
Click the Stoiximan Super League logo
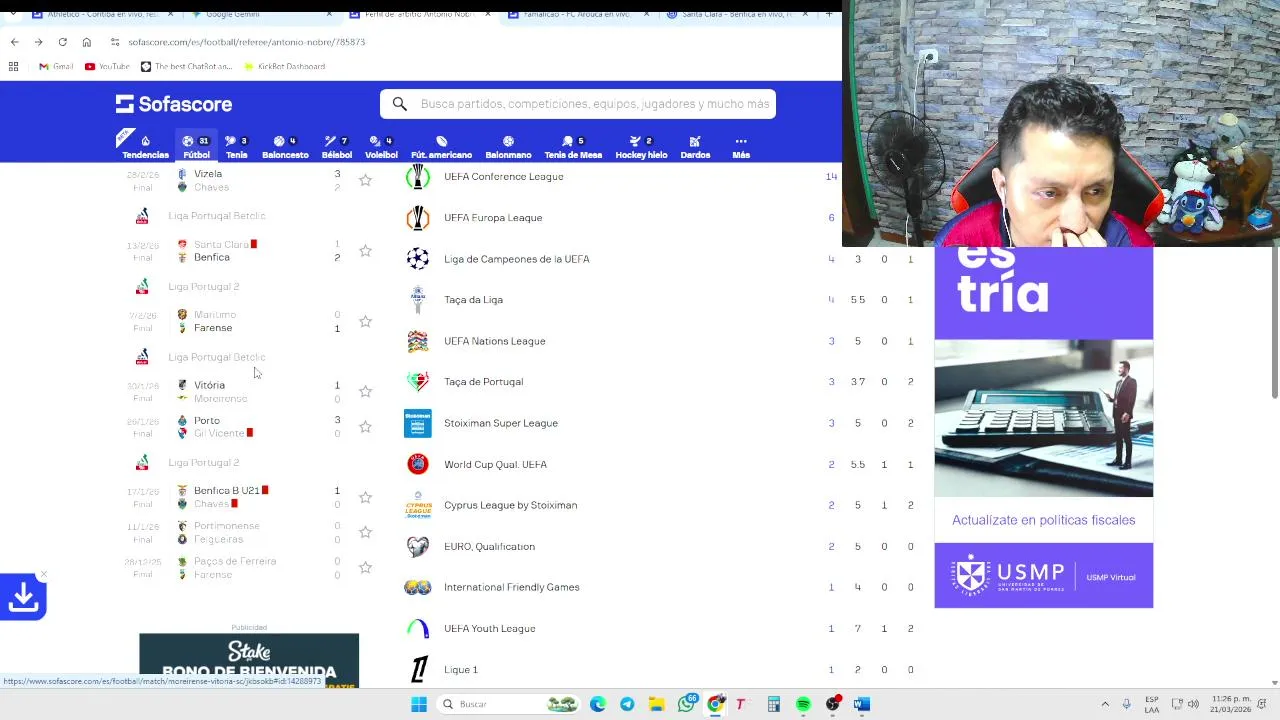click(418, 423)
